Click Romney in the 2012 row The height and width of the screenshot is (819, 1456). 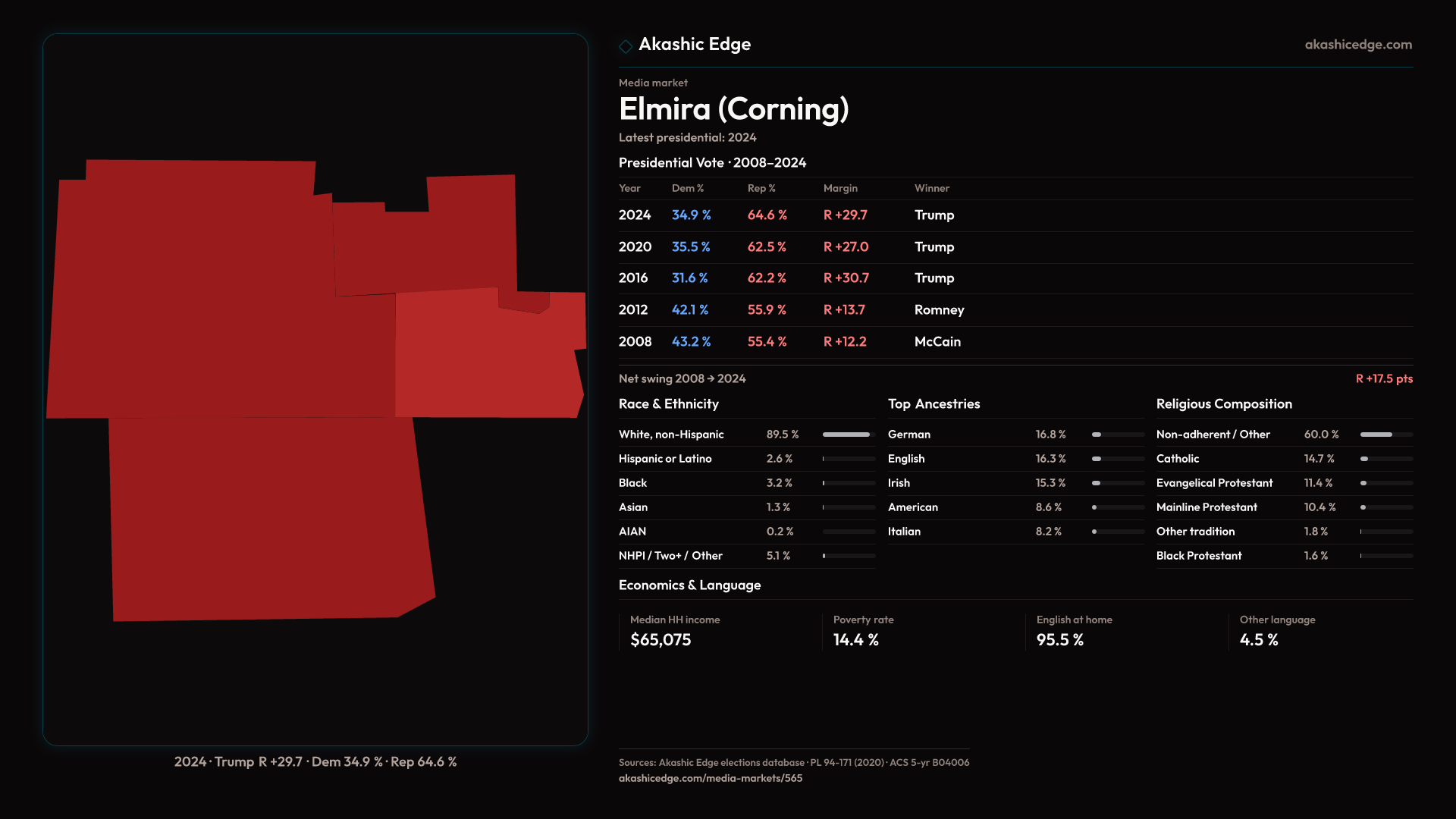coord(939,310)
